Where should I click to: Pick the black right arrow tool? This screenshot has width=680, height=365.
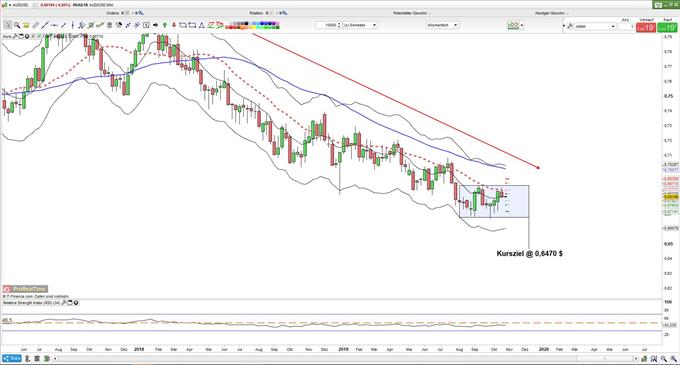point(155,25)
